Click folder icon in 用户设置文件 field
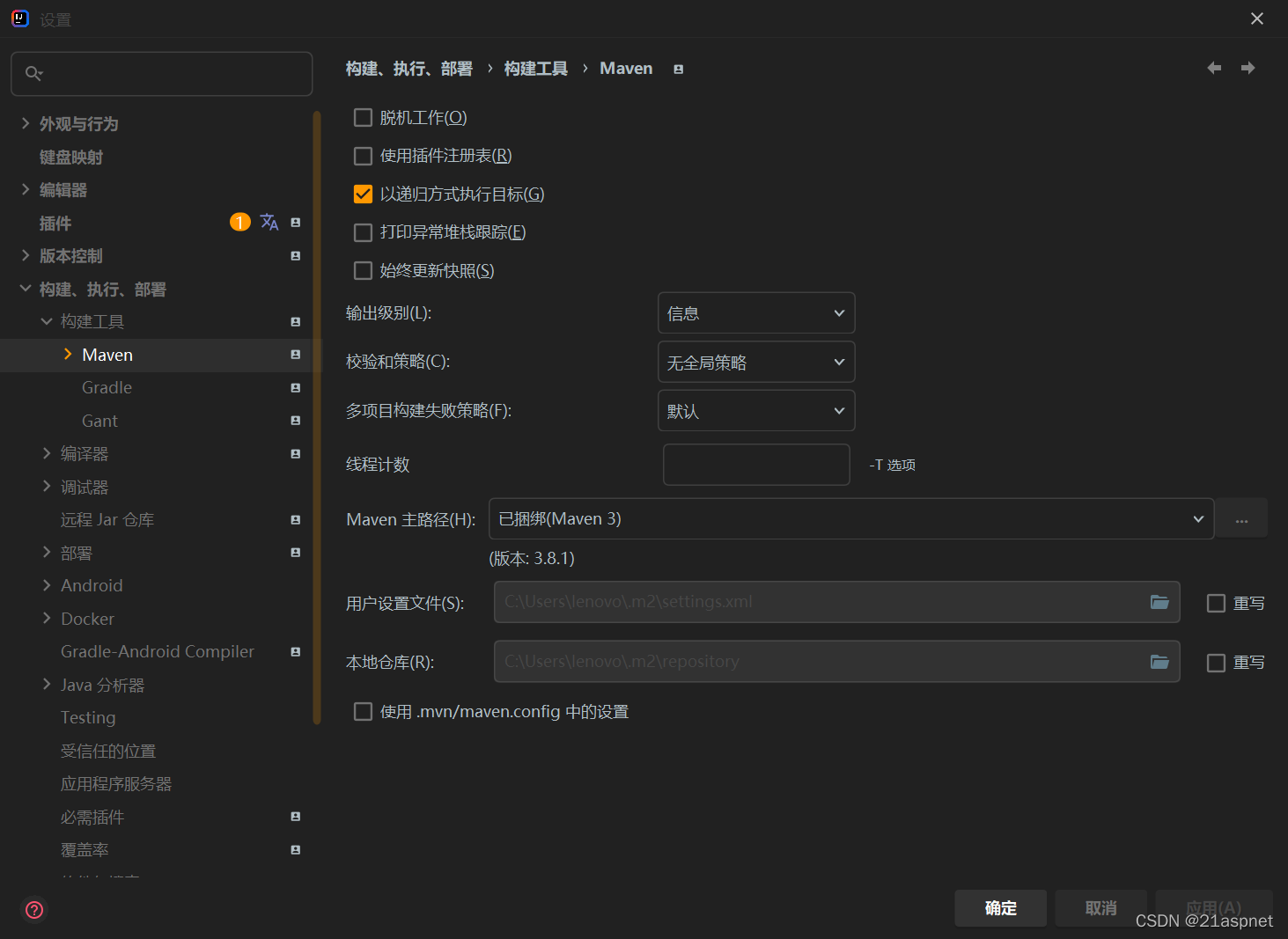 click(1159, 602)
